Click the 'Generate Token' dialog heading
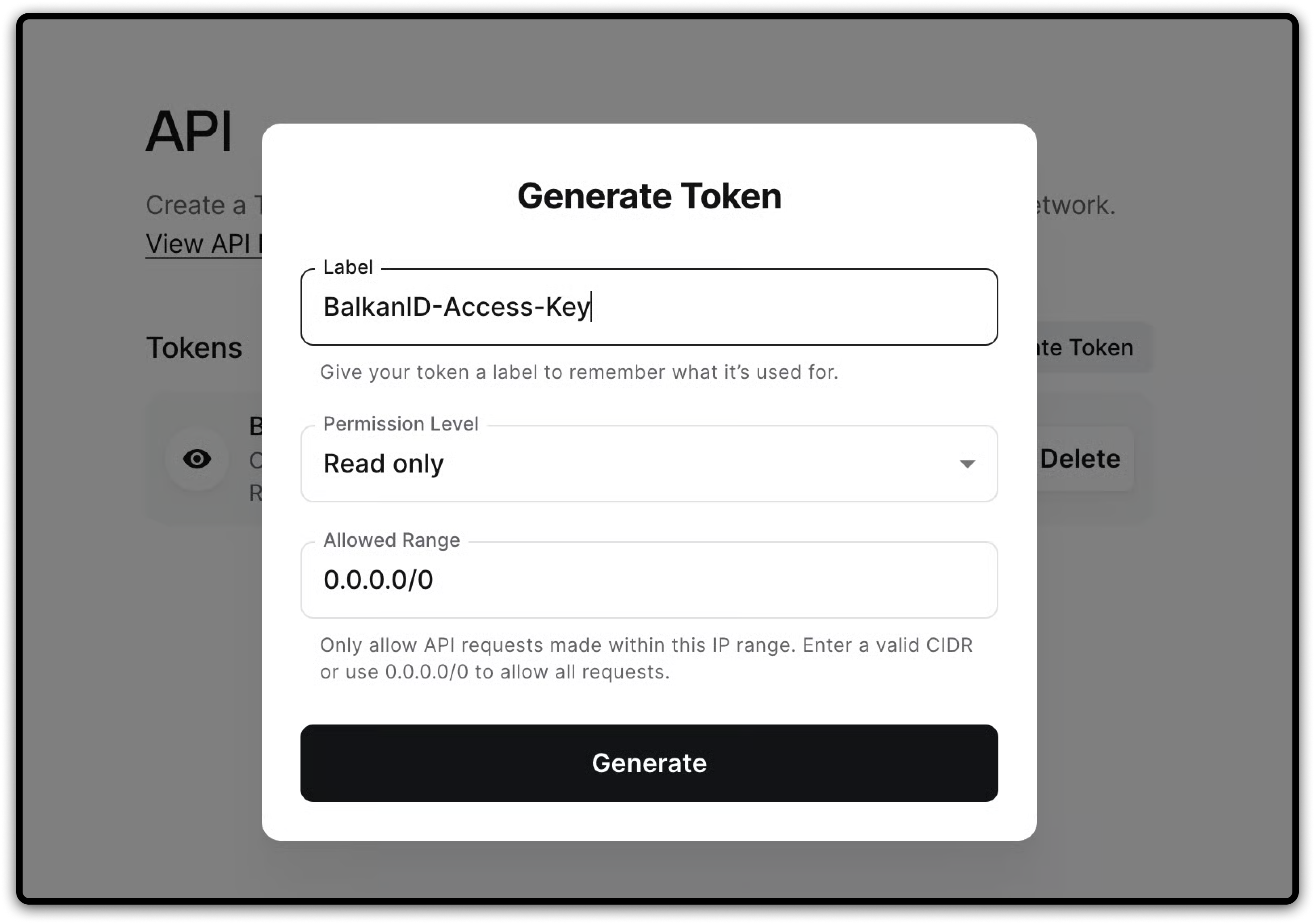 coord(649,196)
